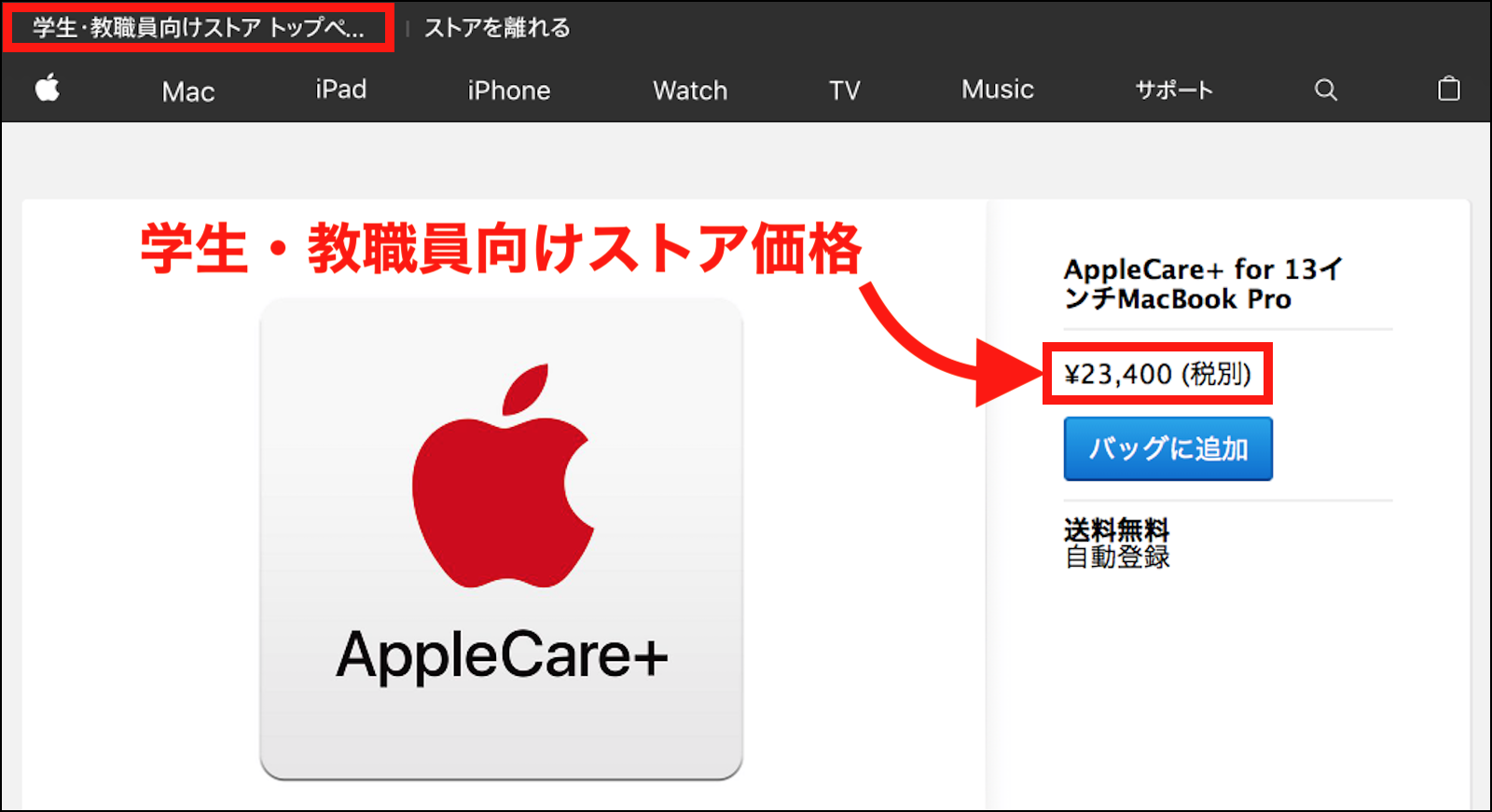The width and height of the screenshot is (1492, 812).
Task: Navigate to the Music section
Action: pyautogui.click(x=998, y=89)
